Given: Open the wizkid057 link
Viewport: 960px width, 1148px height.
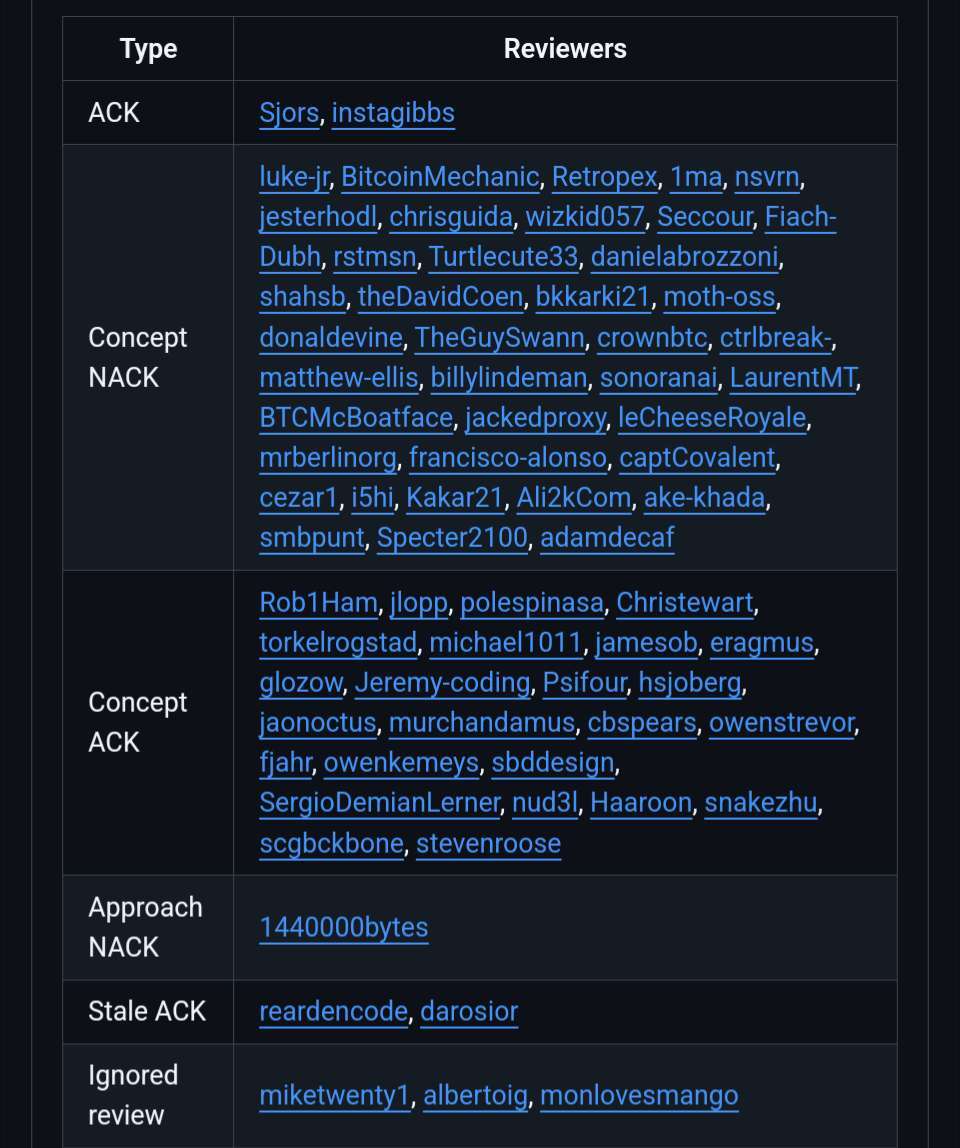Looking at the screenshot, I should pos(585,217).
